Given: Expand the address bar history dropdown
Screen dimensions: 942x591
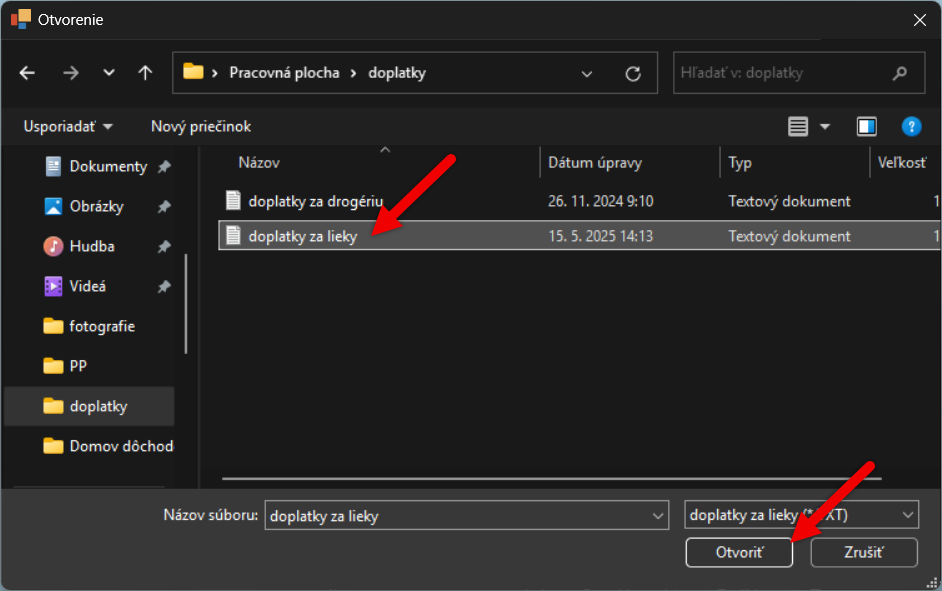Looking at the screenshot, I should pyautogui.click(x=586, y=74).
